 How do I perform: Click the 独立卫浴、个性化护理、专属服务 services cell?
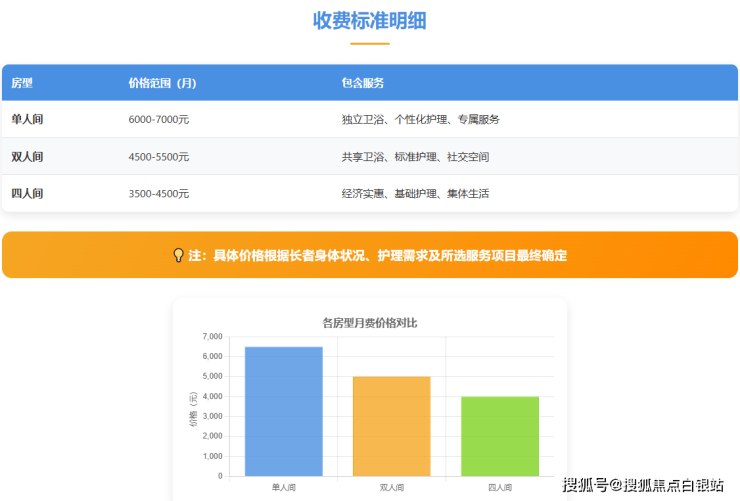420,120
